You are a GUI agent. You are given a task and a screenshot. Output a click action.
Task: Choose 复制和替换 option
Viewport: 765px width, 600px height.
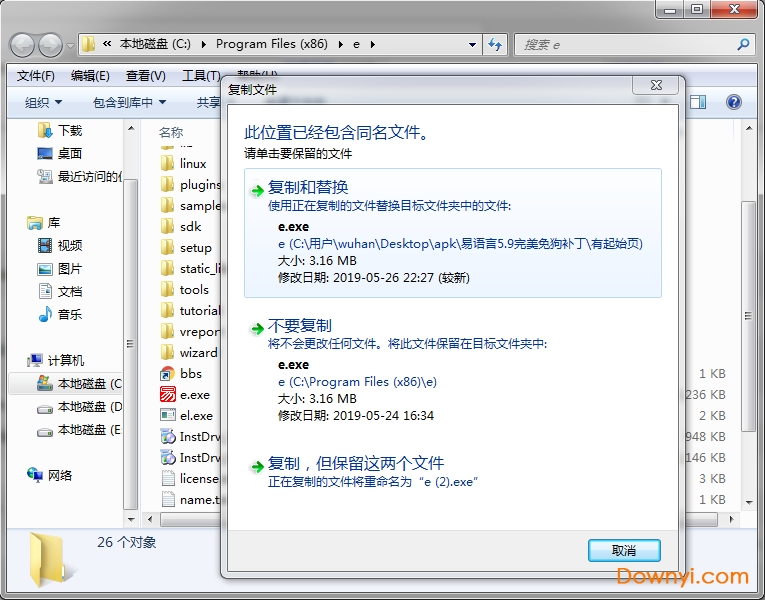pyautogui.click(x=308, y=187)
